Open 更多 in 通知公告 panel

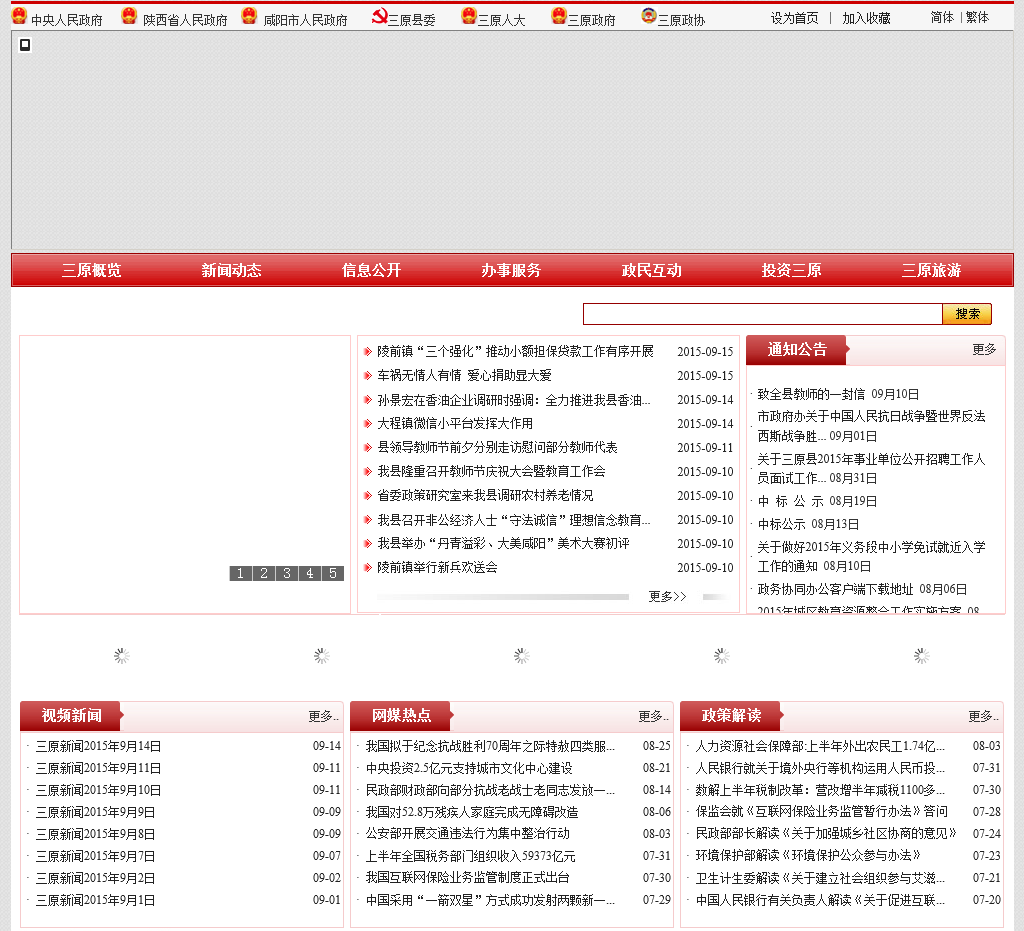pyautogui.click(x=984, y=349)
